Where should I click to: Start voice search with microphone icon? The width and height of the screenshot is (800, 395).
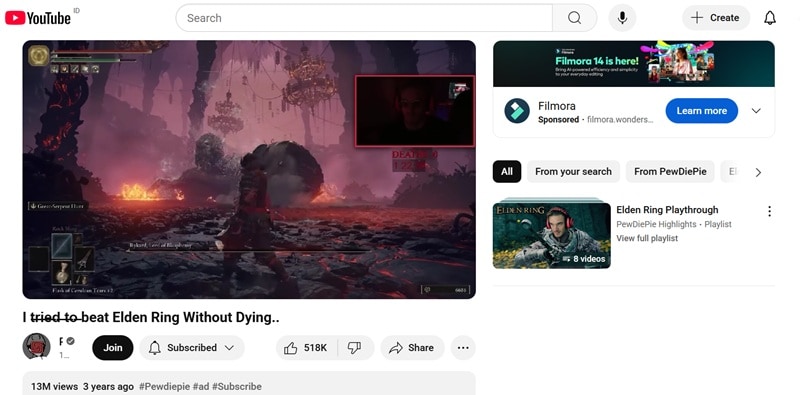[622, 18]
